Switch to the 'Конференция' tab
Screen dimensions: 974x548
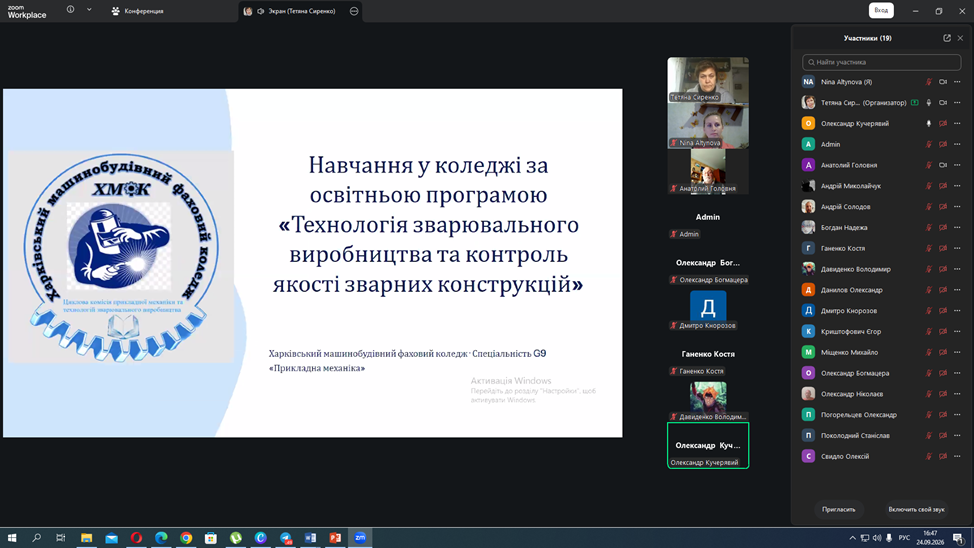[137, 11]
